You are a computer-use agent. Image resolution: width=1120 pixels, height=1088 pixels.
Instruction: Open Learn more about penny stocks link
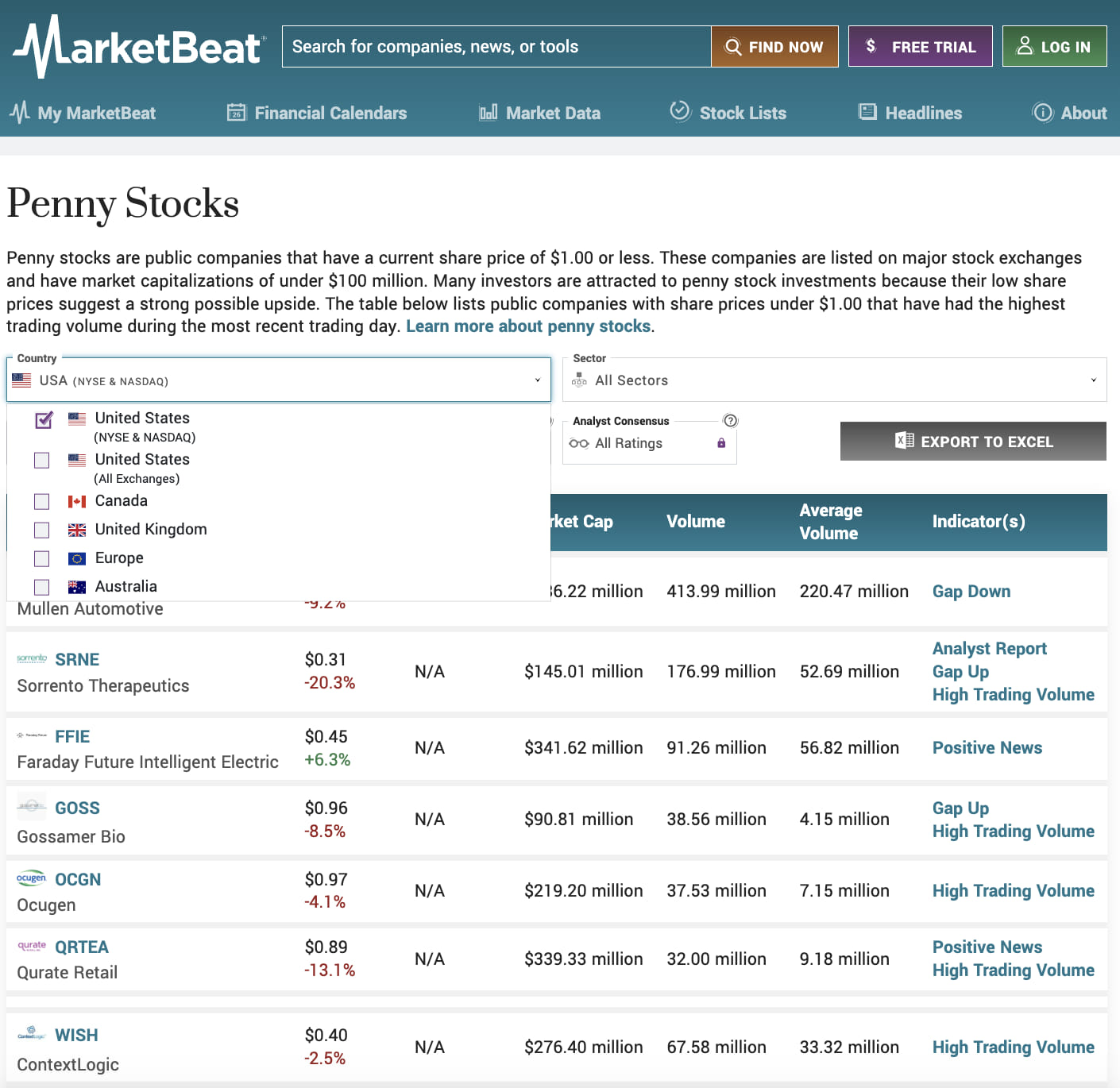(x=528, y=326)
